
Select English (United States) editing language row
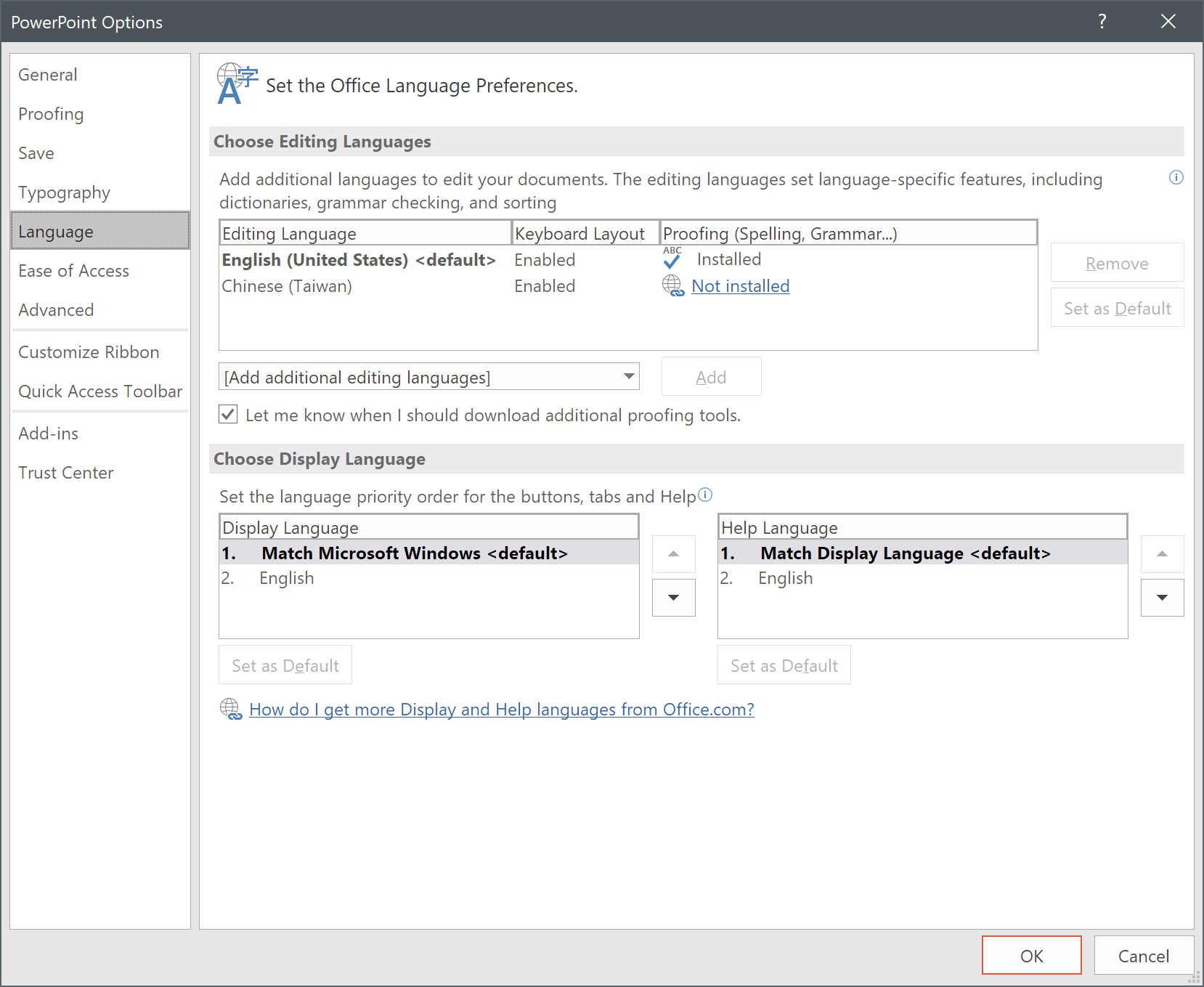628,260
